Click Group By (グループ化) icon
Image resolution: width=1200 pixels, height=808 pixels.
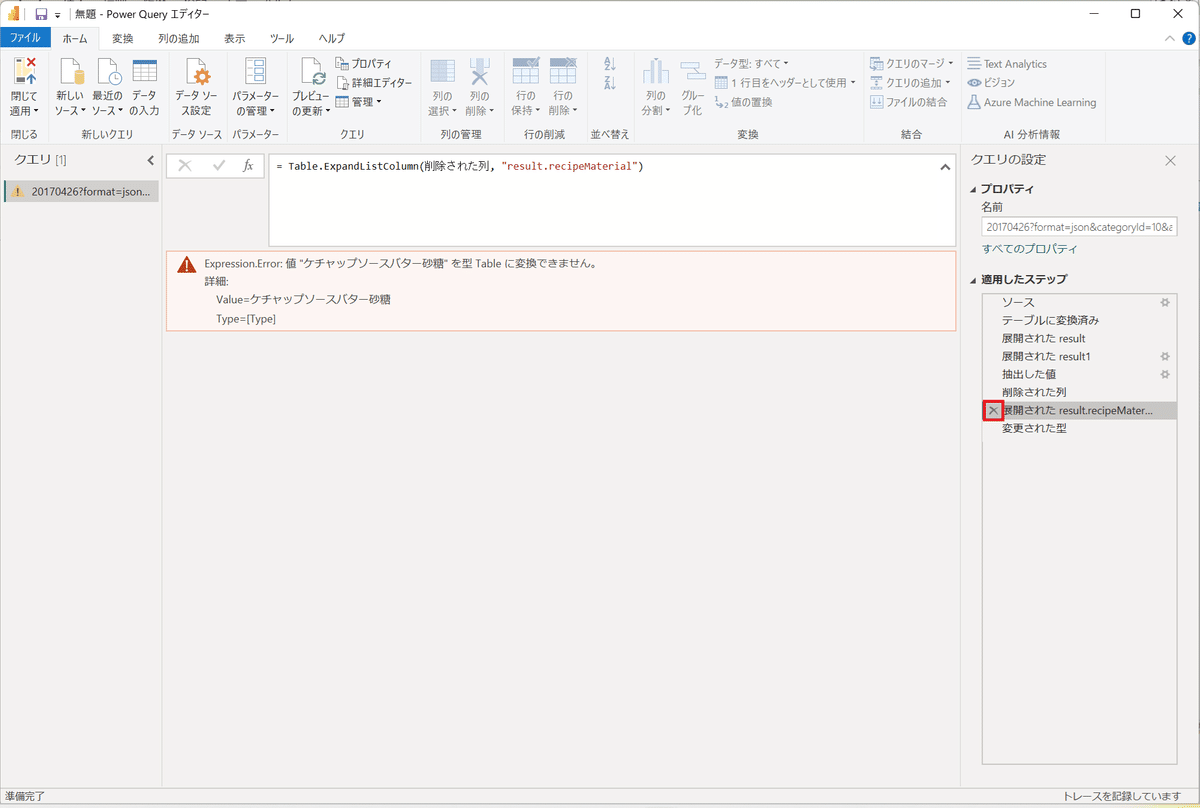pos(693,71)
